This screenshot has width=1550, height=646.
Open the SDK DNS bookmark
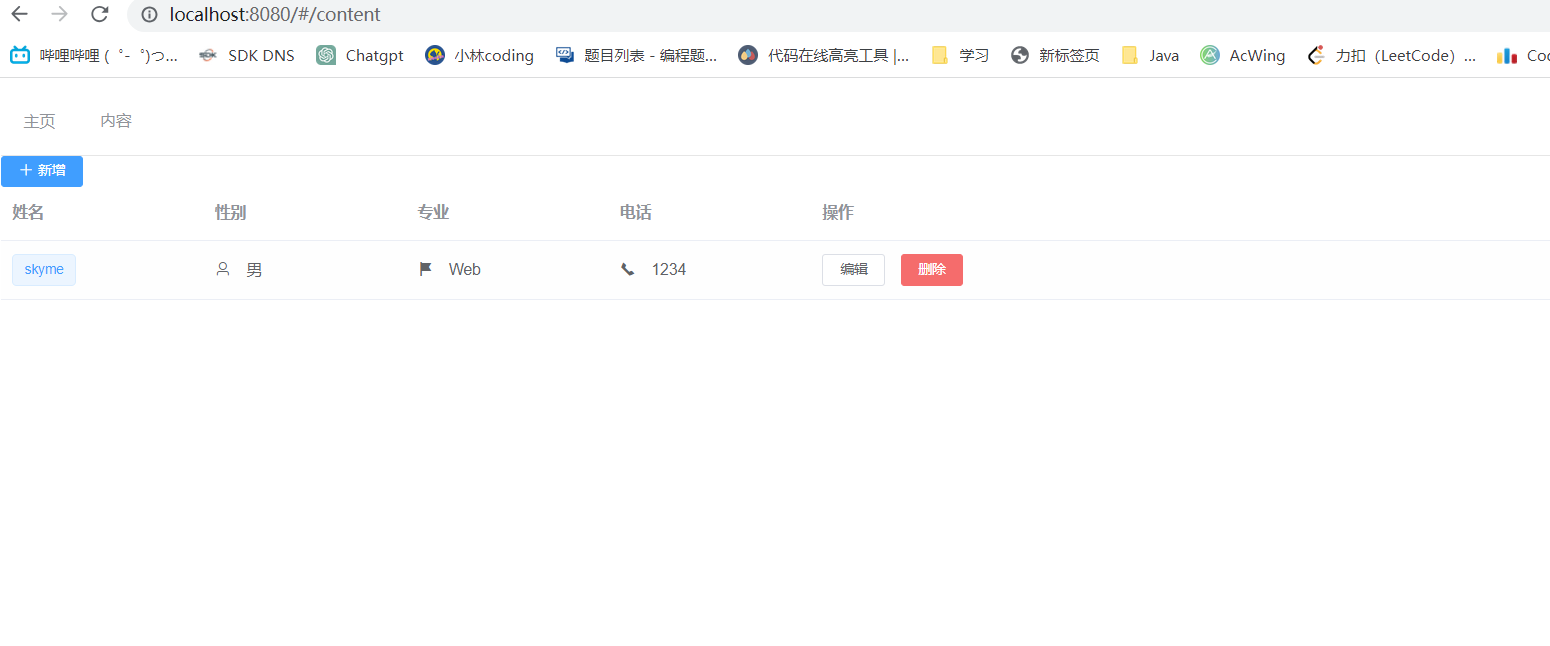tap(247, 56)
